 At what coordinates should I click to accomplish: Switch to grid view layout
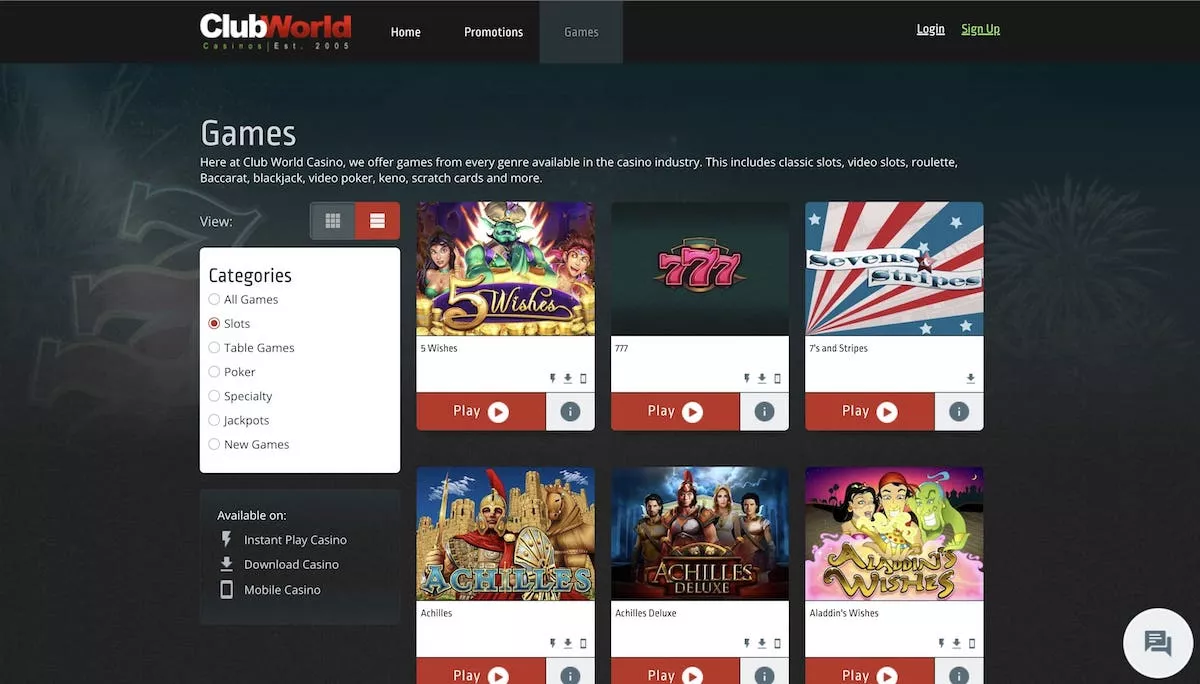tap(333, 221)
